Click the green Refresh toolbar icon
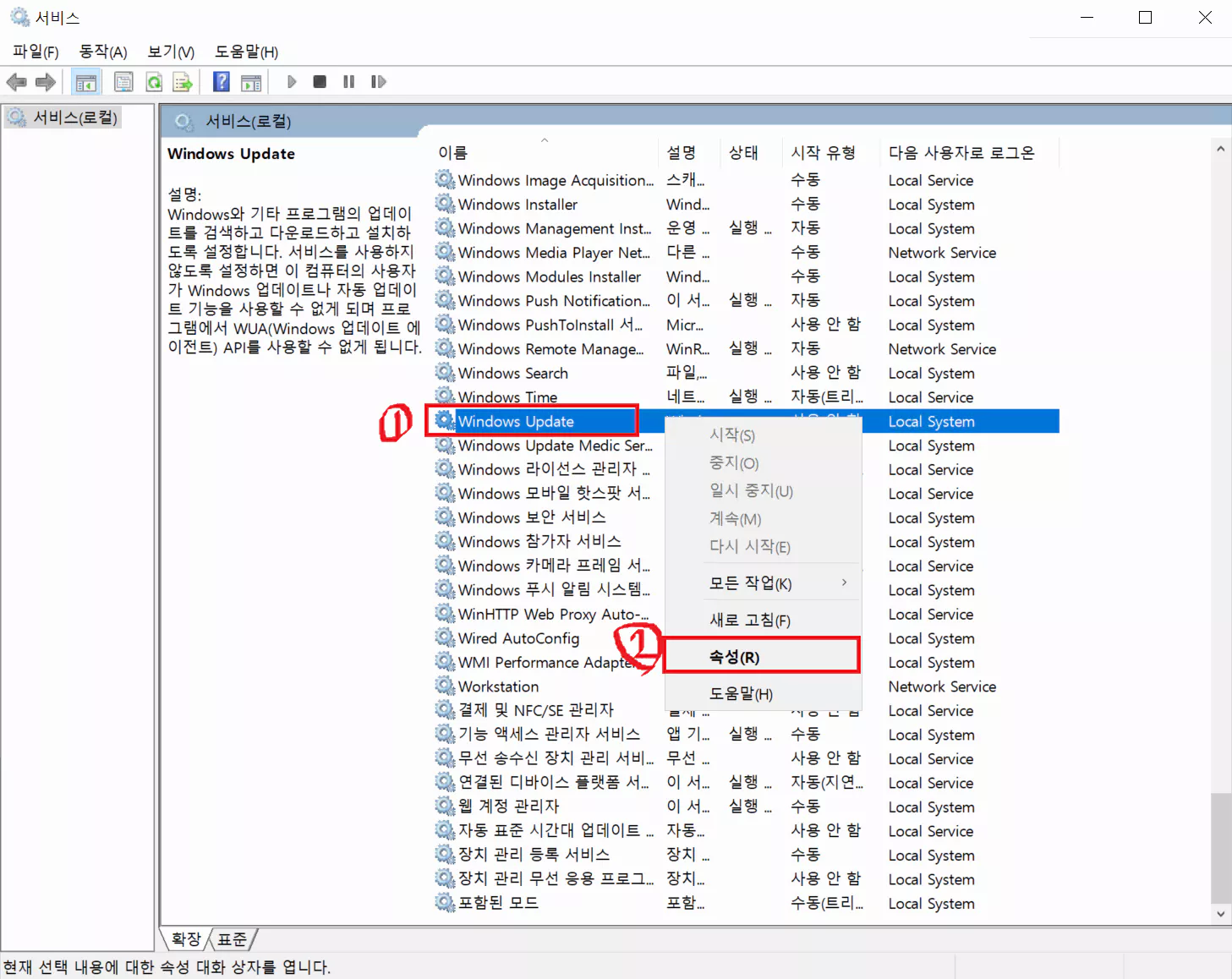Screen dimensions: 1232x979 153,82
